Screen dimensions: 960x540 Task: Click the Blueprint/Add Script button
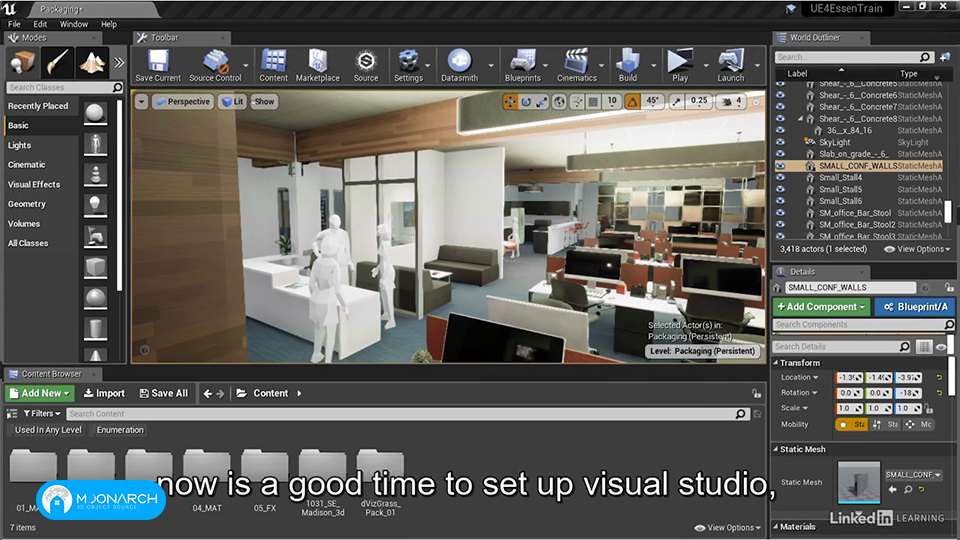coord(915,307)
